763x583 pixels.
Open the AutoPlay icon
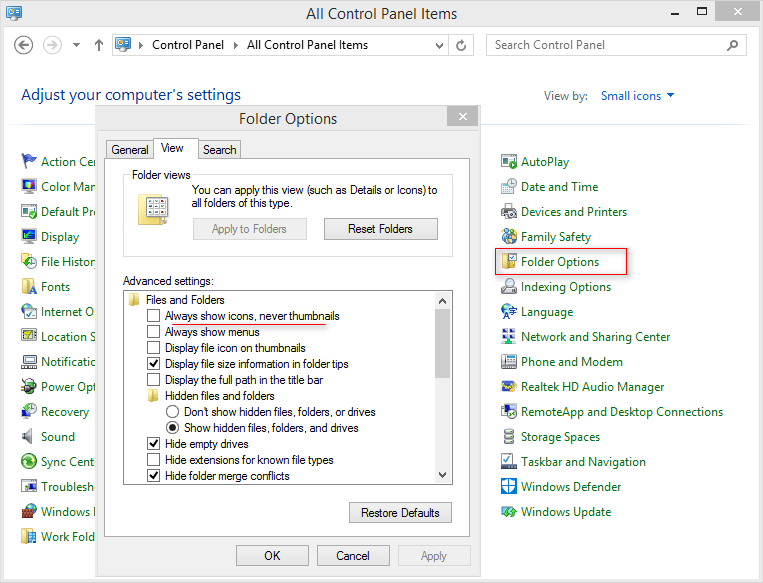tap(509, 161)
